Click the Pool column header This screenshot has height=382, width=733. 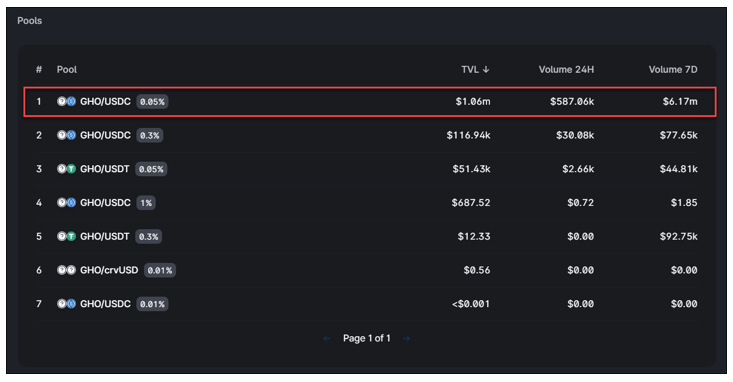67,69
